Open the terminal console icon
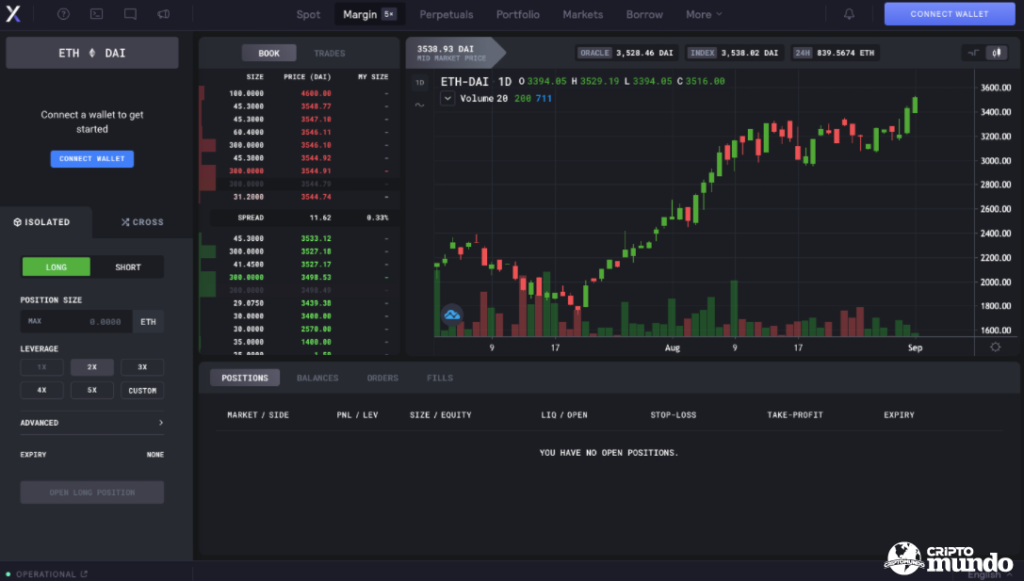 coord(96,14)
